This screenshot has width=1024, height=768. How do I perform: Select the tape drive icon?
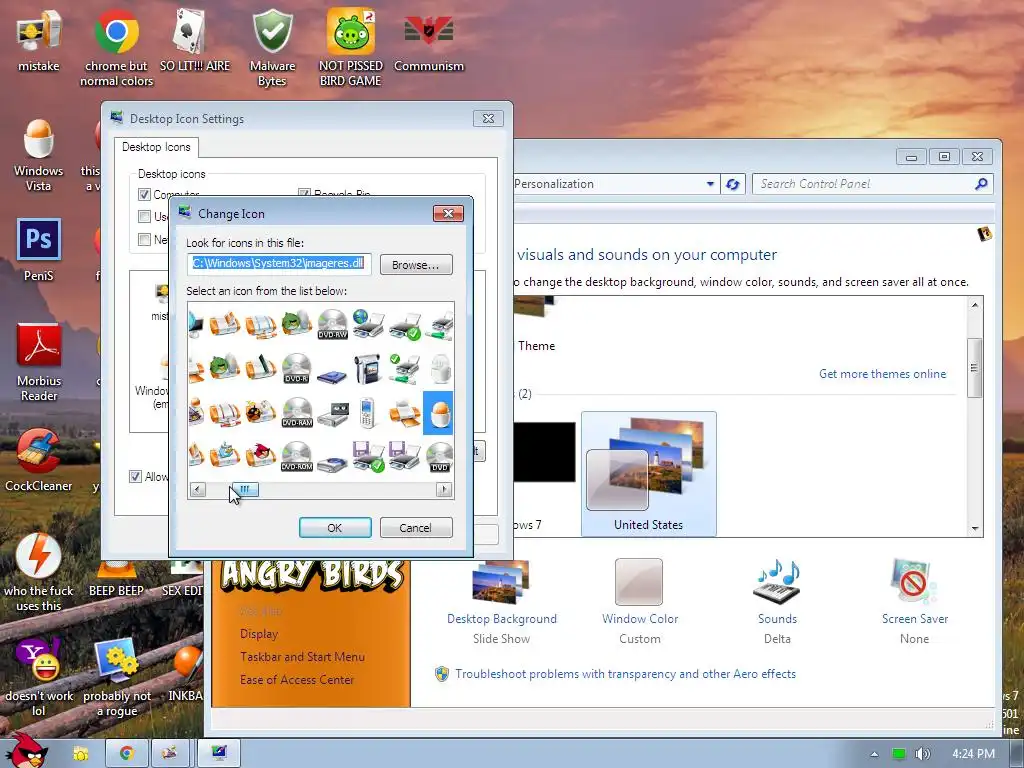click(x=332, y=414)
